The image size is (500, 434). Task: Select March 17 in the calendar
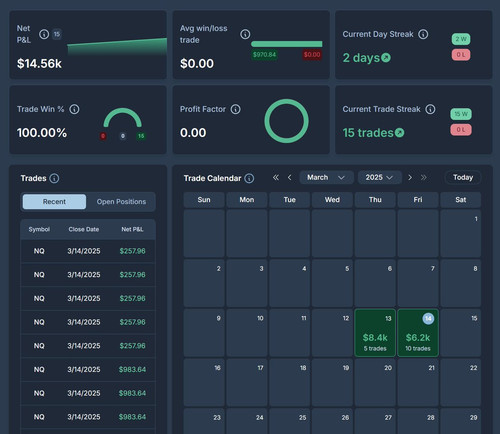[x=247, y=383]
